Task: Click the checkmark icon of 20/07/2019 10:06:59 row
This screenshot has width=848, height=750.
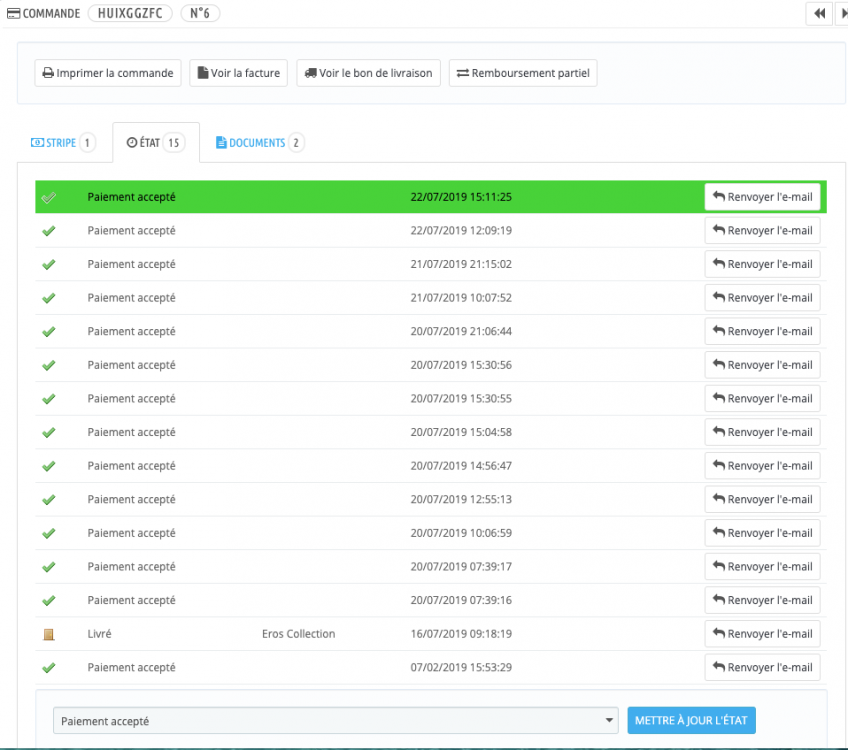Action: (x=49, y=533)
